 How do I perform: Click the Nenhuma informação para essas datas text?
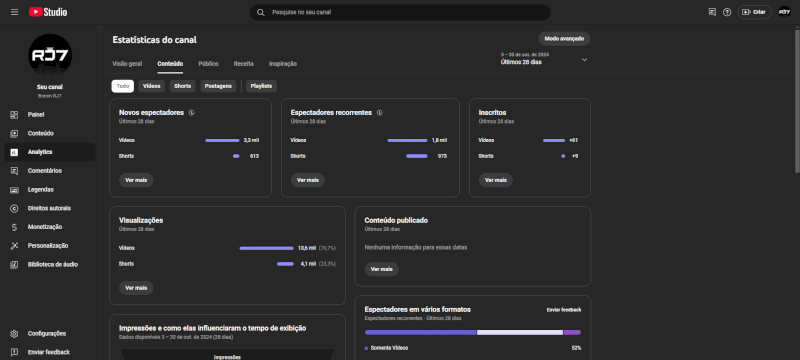pos(416,247)
